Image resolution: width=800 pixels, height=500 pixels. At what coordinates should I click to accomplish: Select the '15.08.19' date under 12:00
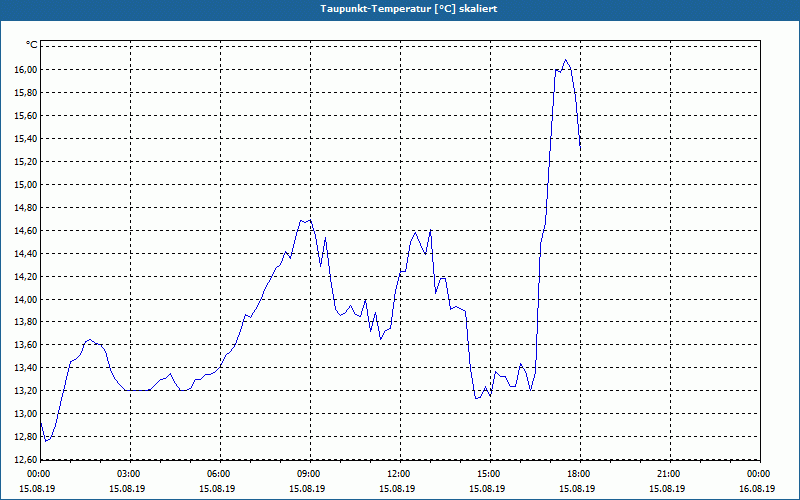click(397, 489)
